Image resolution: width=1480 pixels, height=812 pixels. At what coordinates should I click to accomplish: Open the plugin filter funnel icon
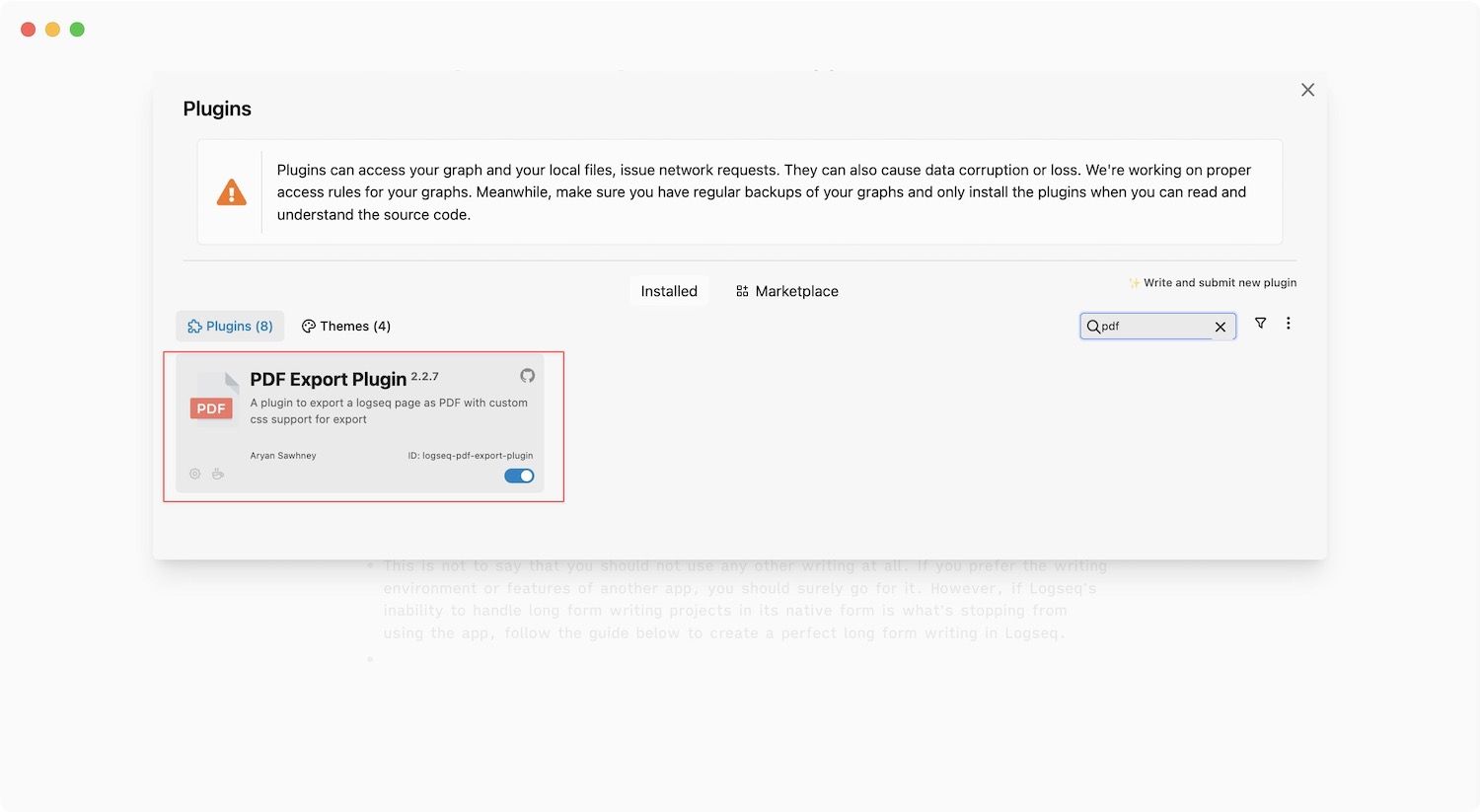[x=1260, y=324]
